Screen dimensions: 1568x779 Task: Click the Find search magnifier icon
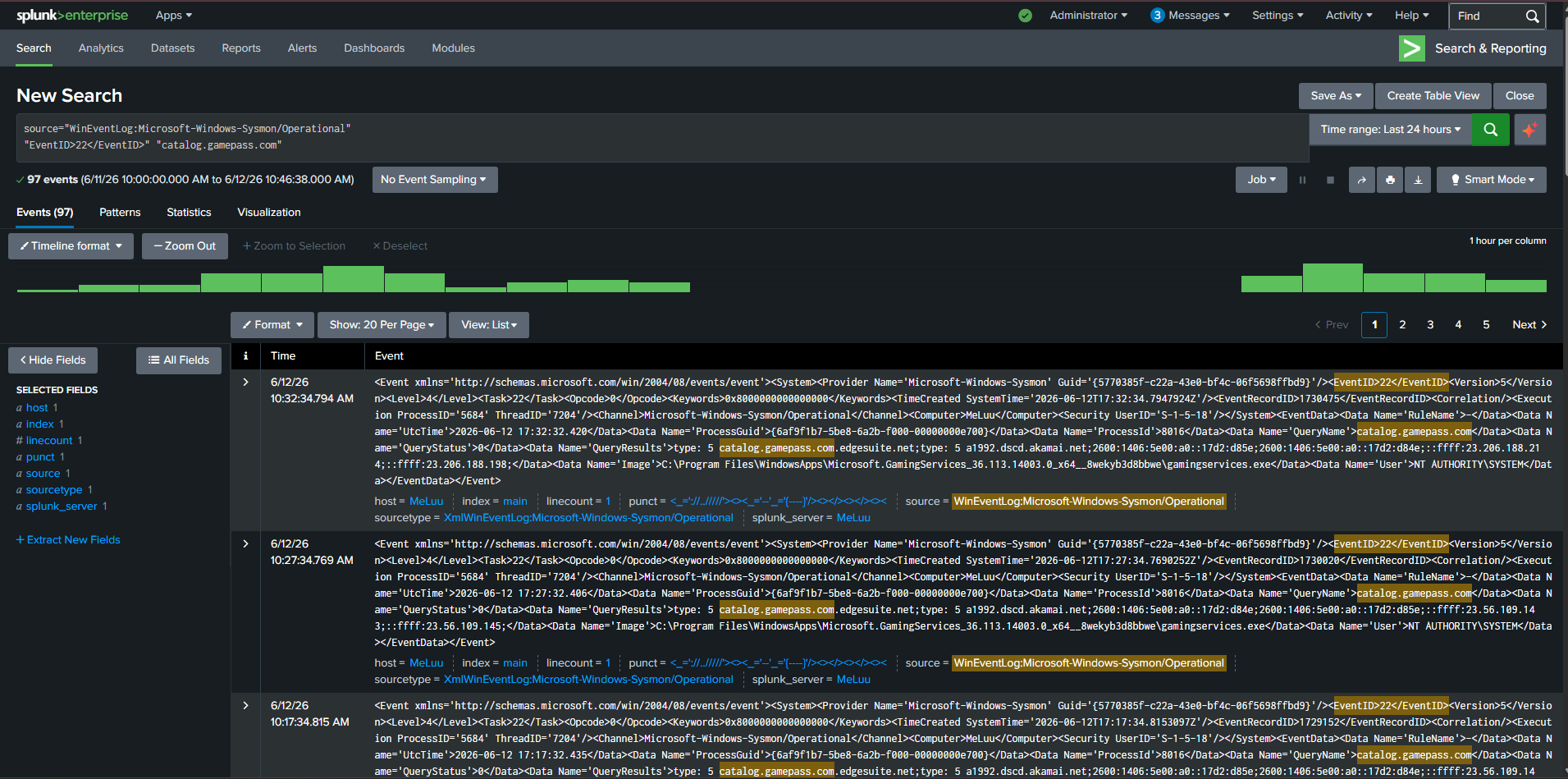(1532, 16)
